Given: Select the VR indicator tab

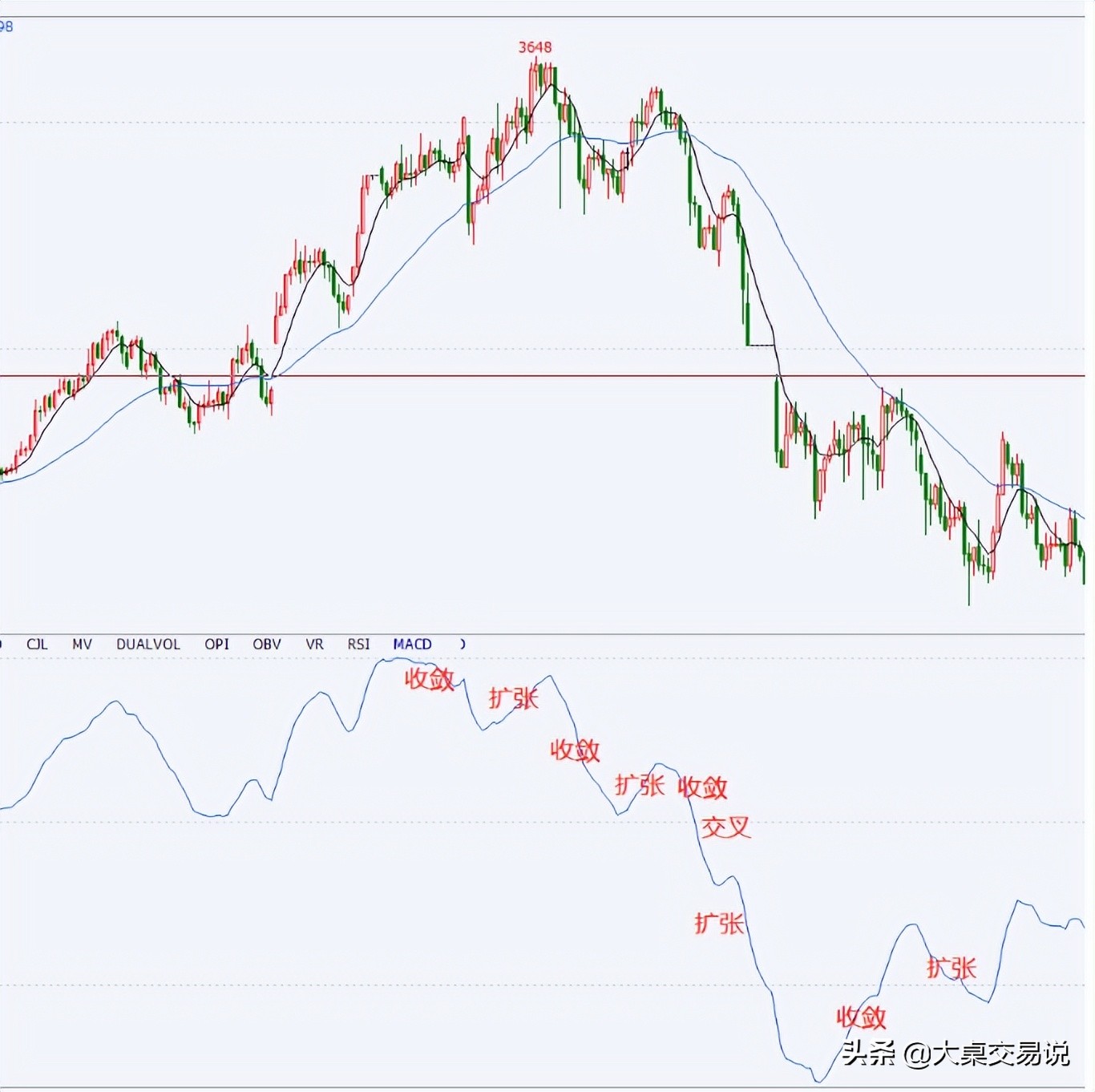Looking at the screenshot, I should coord(314,644).
